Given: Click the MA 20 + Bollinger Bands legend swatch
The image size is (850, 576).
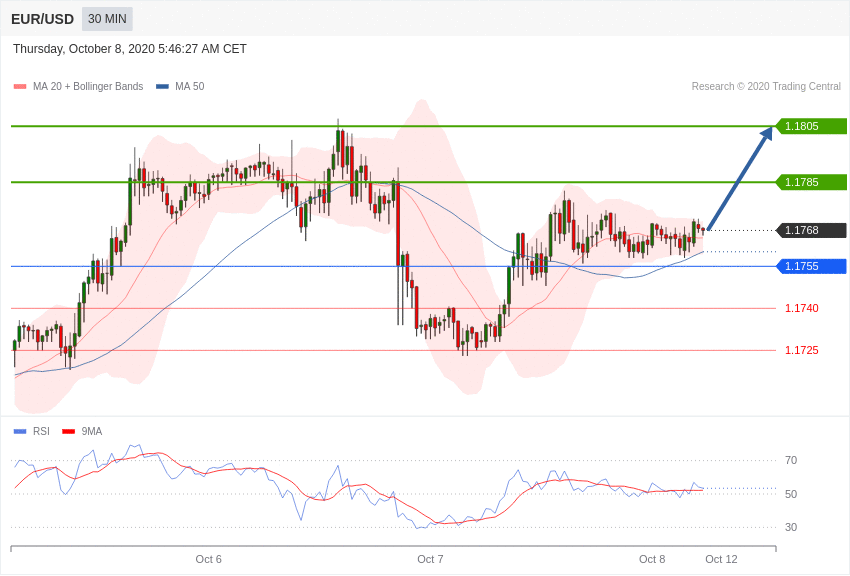Looking at the screenshot, I should pyautogui.click(x=20, y=87).
